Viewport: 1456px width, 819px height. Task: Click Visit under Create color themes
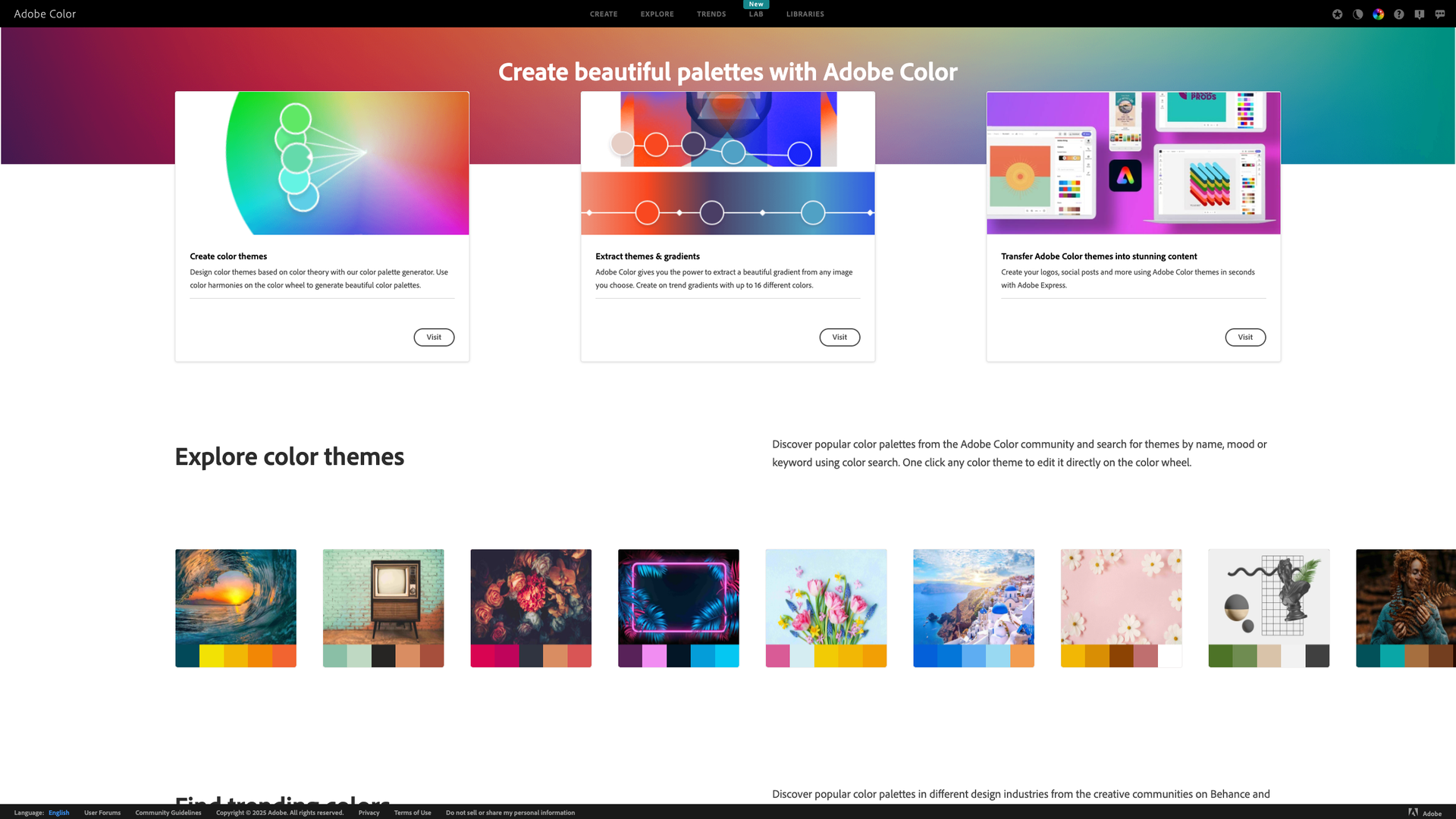(433, 337)
